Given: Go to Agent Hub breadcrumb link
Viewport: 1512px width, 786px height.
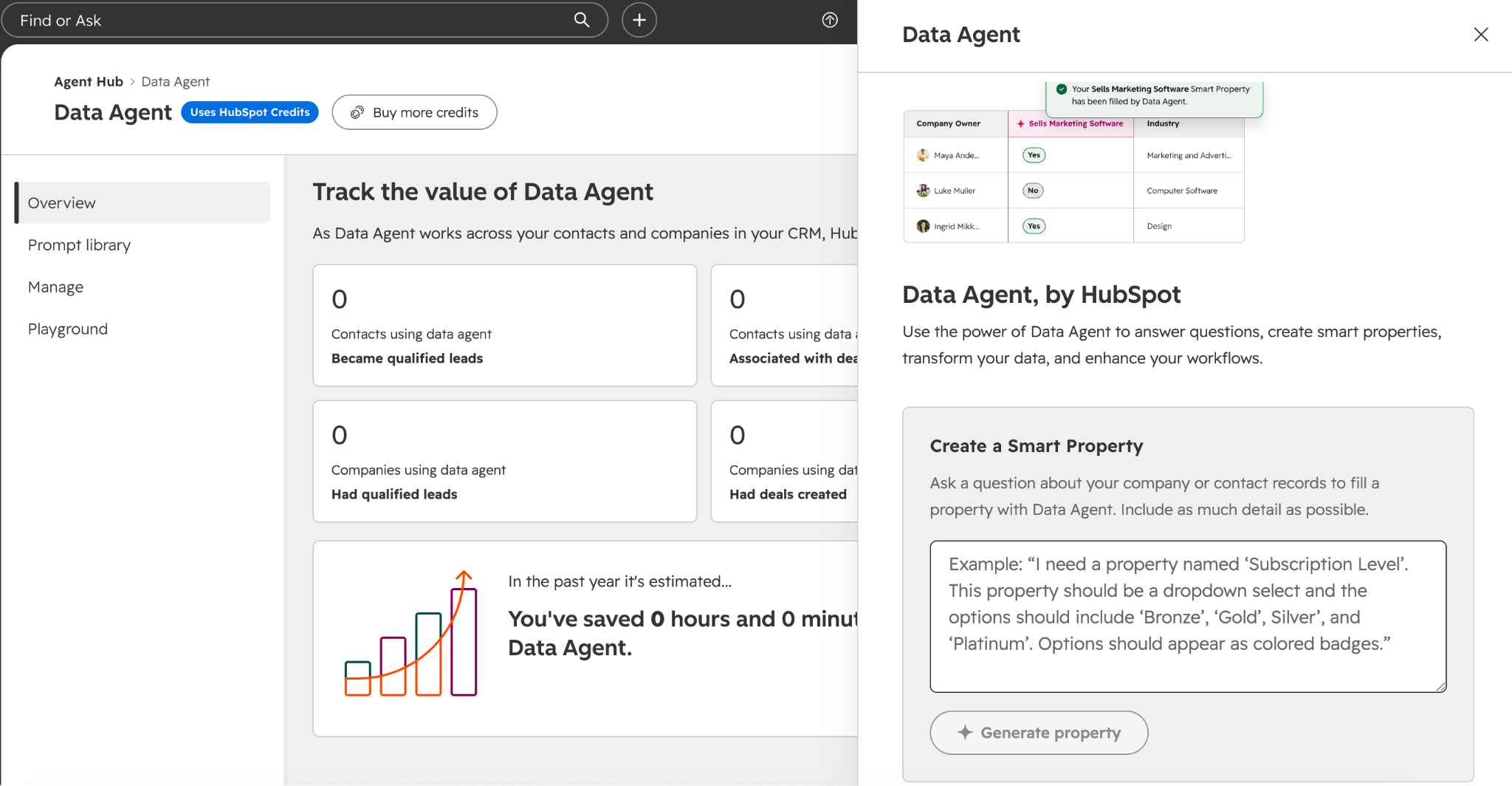Looking at the screenshot, I should [89, 81].
